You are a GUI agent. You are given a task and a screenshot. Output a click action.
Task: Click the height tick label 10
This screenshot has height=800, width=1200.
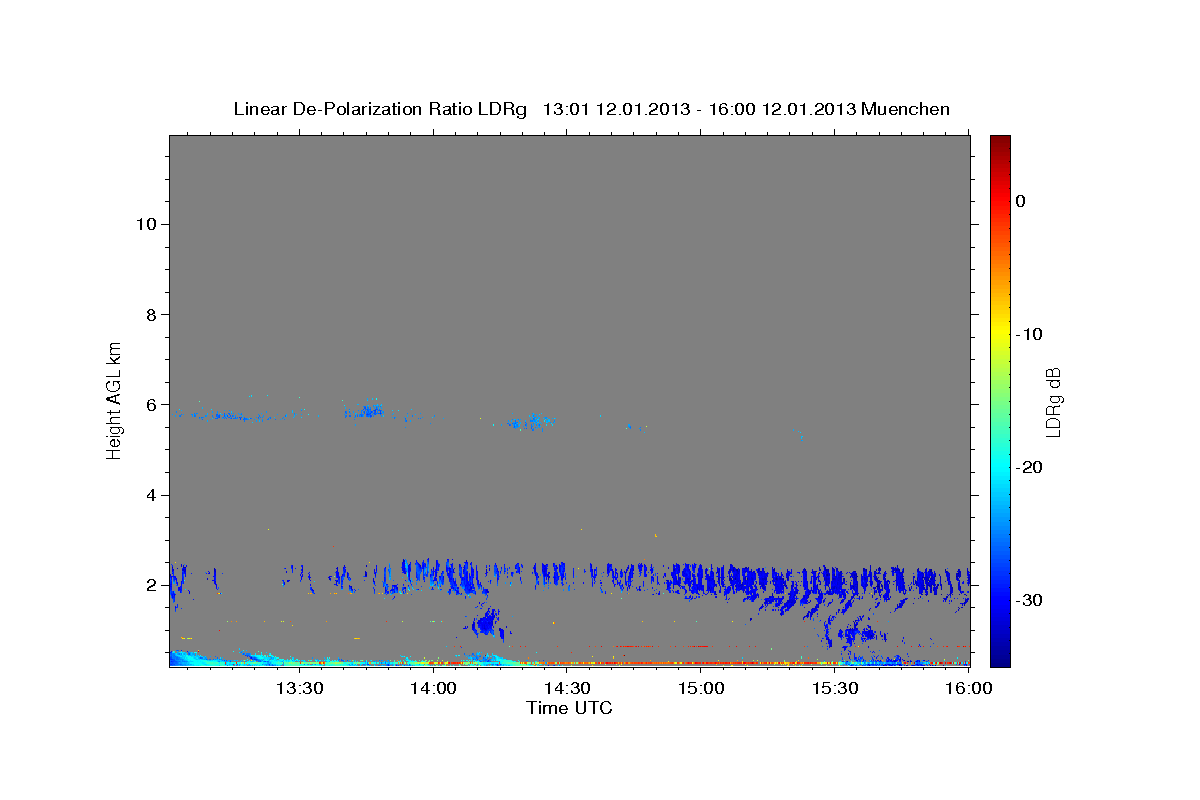pos(144,224)
